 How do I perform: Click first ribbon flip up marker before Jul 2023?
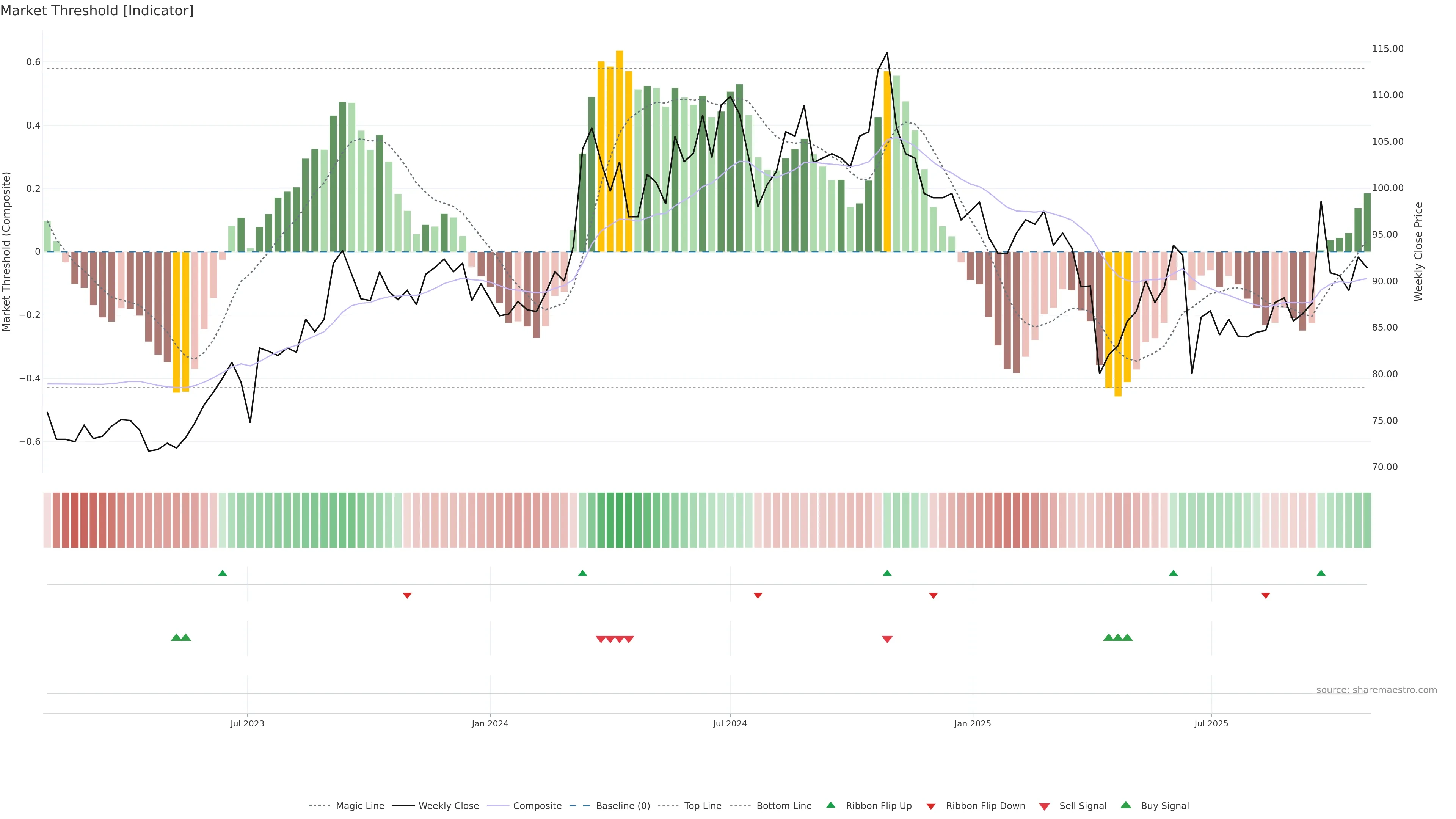point(223,573)
